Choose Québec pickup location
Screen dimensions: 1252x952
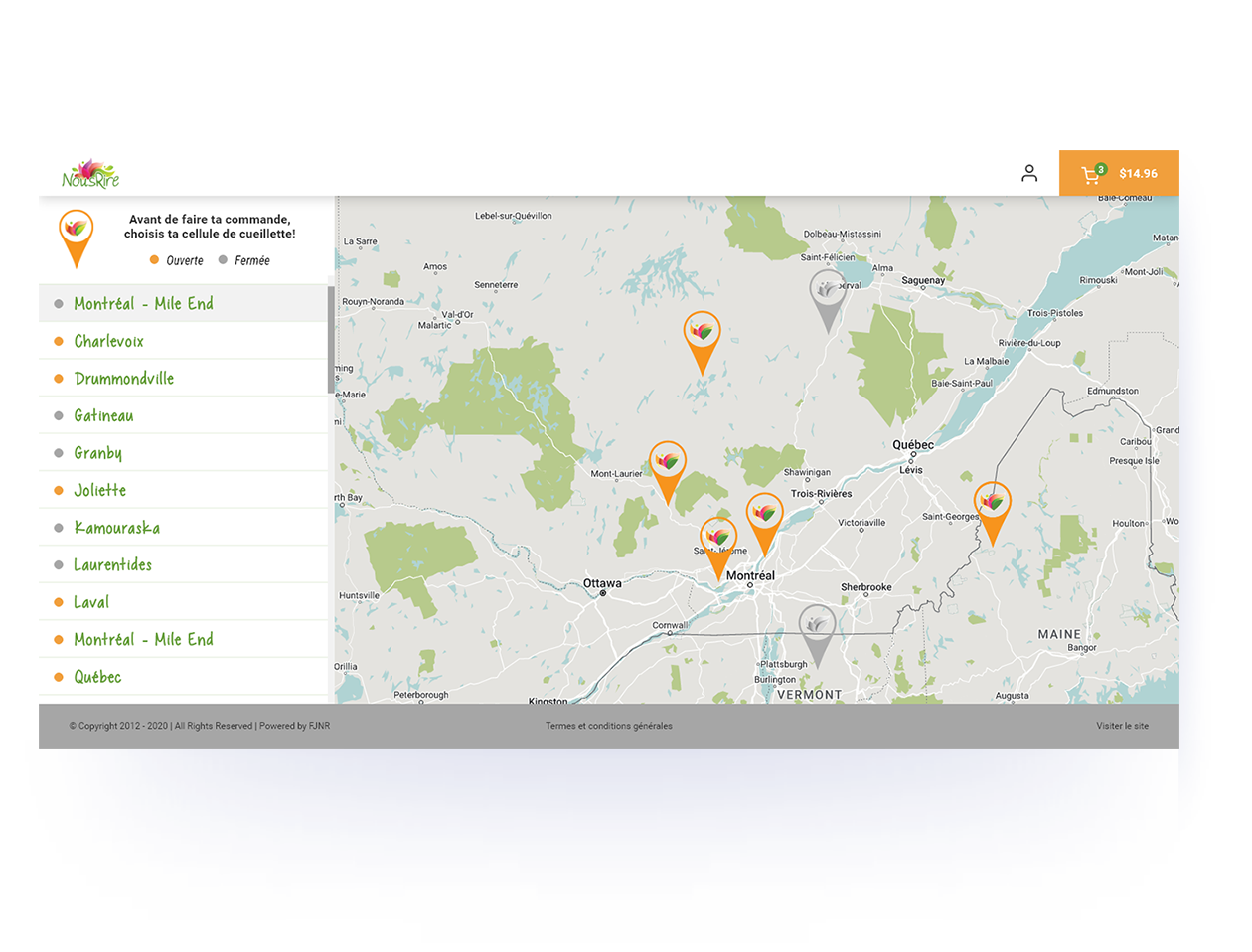coord(183,676)
